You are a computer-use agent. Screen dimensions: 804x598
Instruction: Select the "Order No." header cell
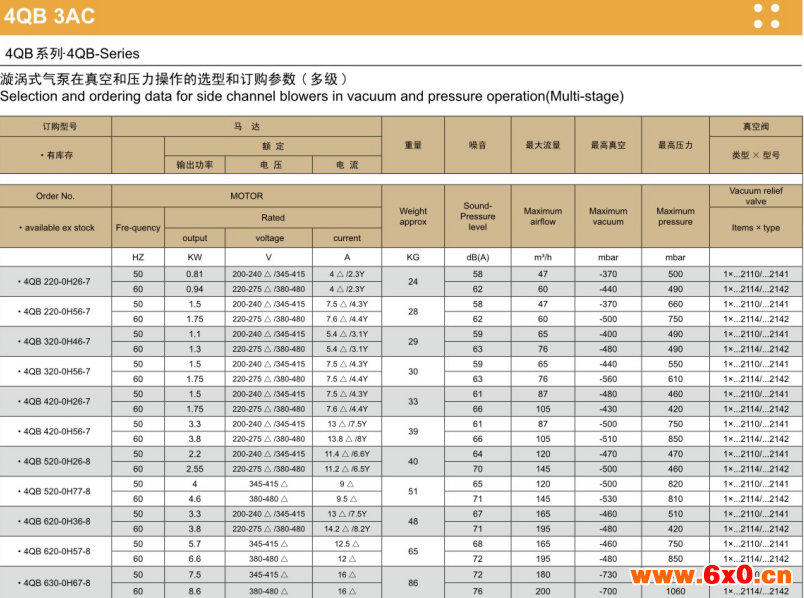pos(55,196)
